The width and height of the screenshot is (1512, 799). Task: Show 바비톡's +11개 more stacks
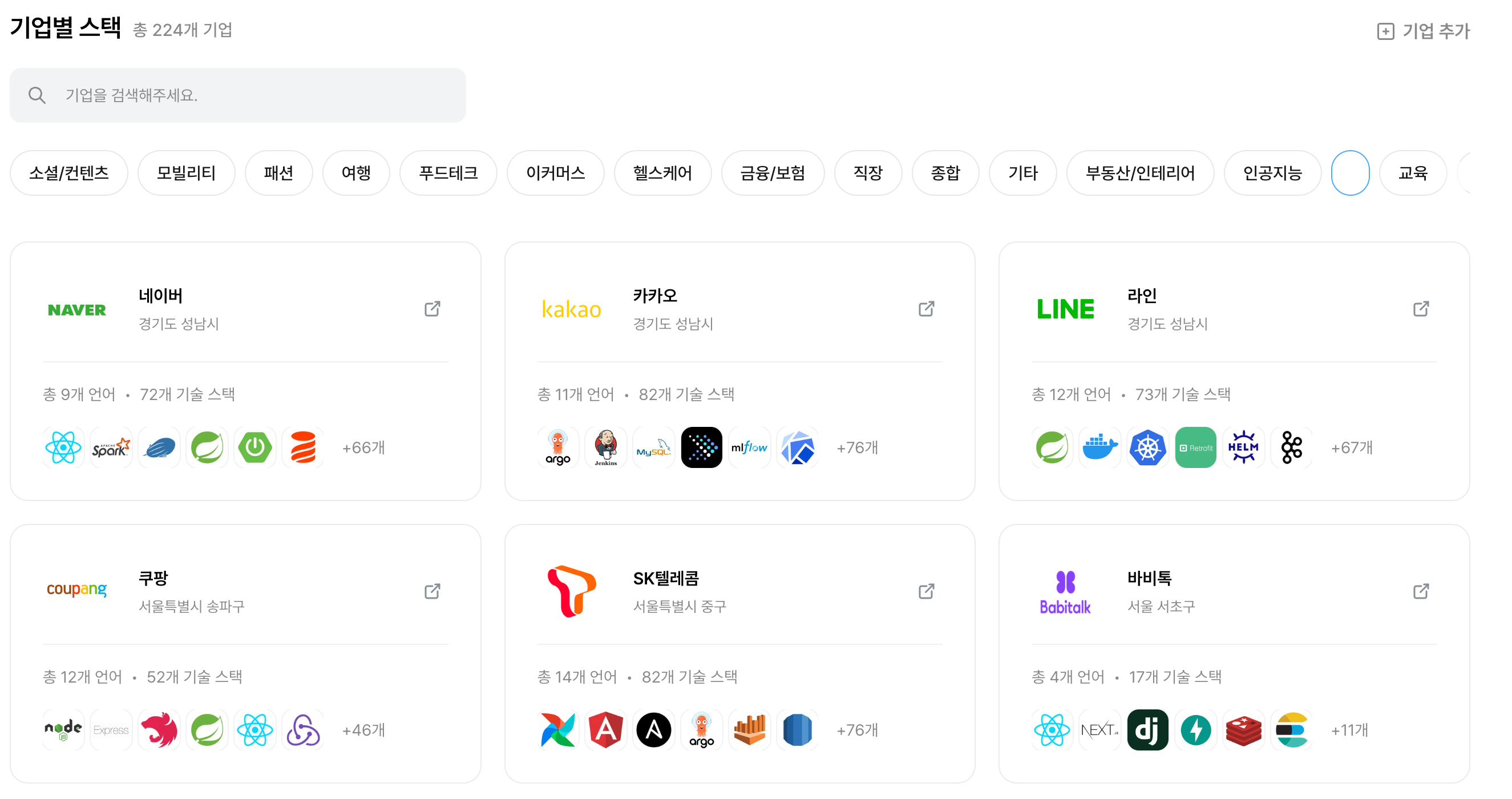point(1349,730)
